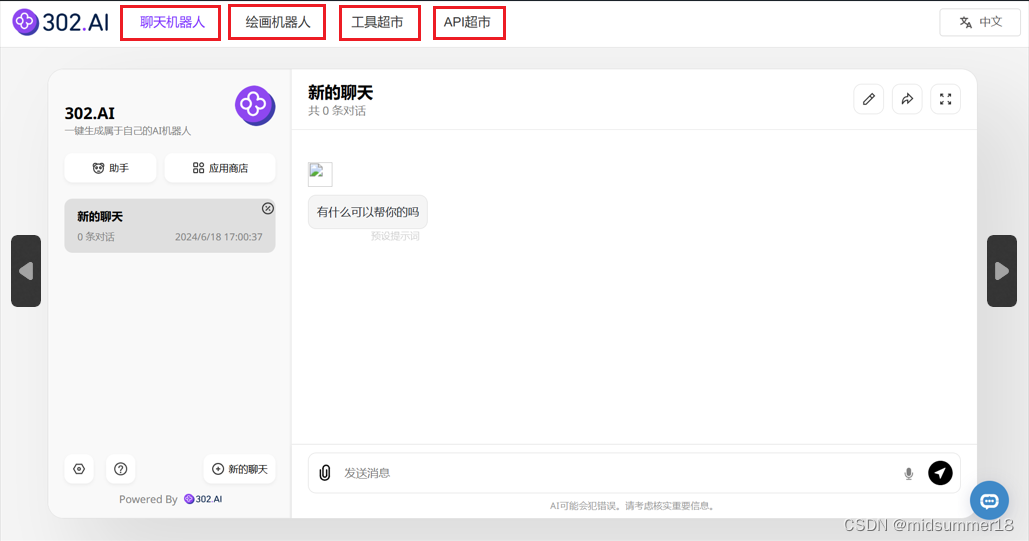The width and height of the screenshot is (1029, 541).
Task: Click the purple 302.AI avatar in sidebar
Action: [255, 105]
